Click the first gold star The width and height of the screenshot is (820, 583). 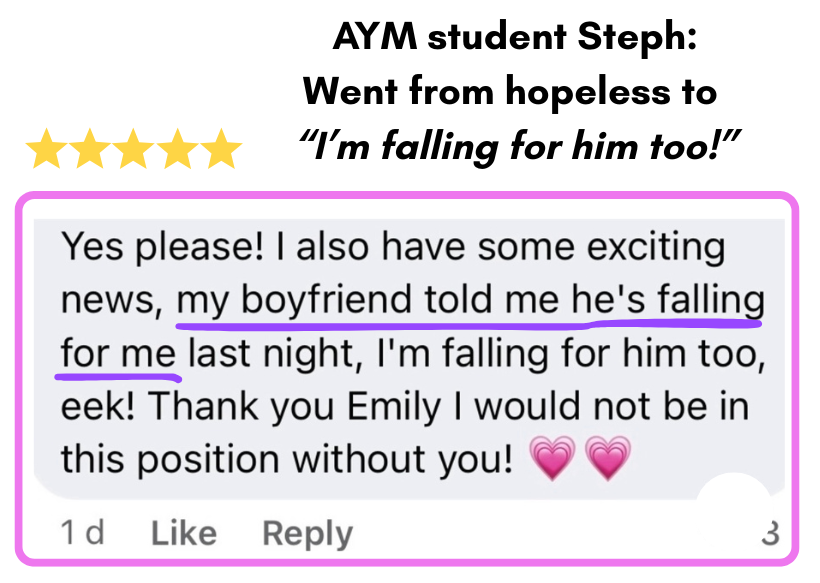[x=46, y=151]
